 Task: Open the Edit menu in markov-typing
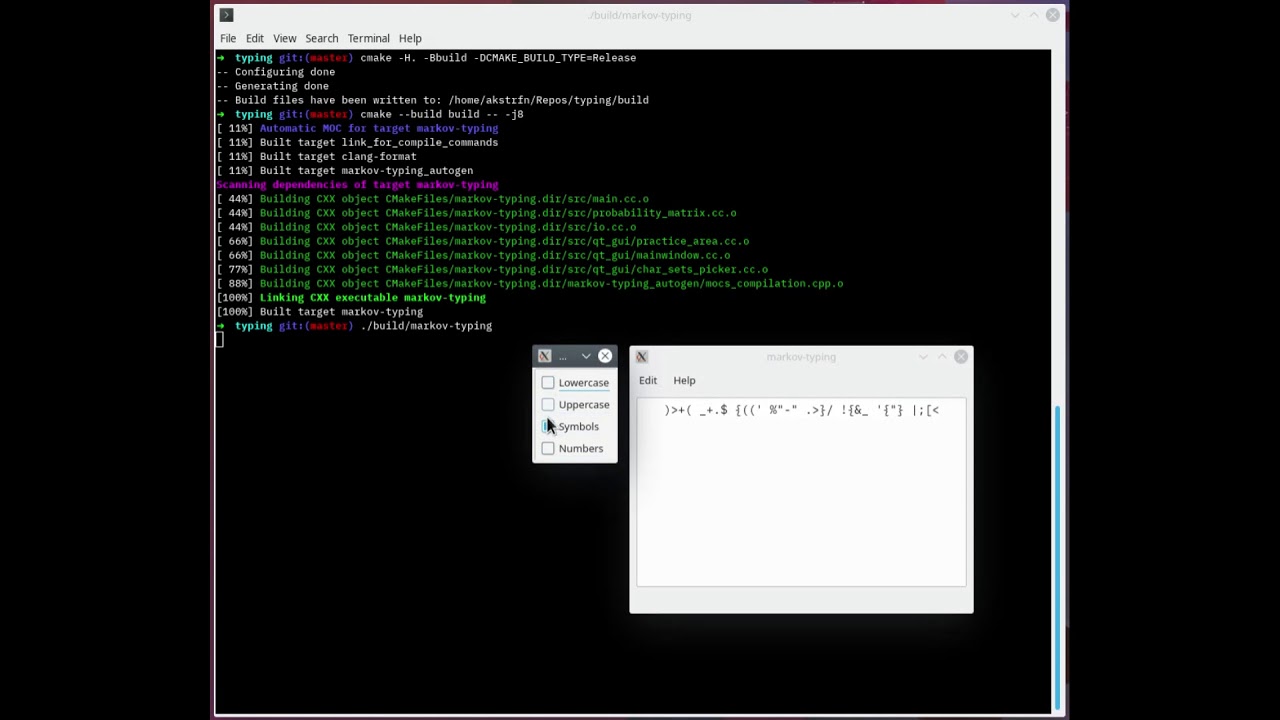(x=648, y=380)
